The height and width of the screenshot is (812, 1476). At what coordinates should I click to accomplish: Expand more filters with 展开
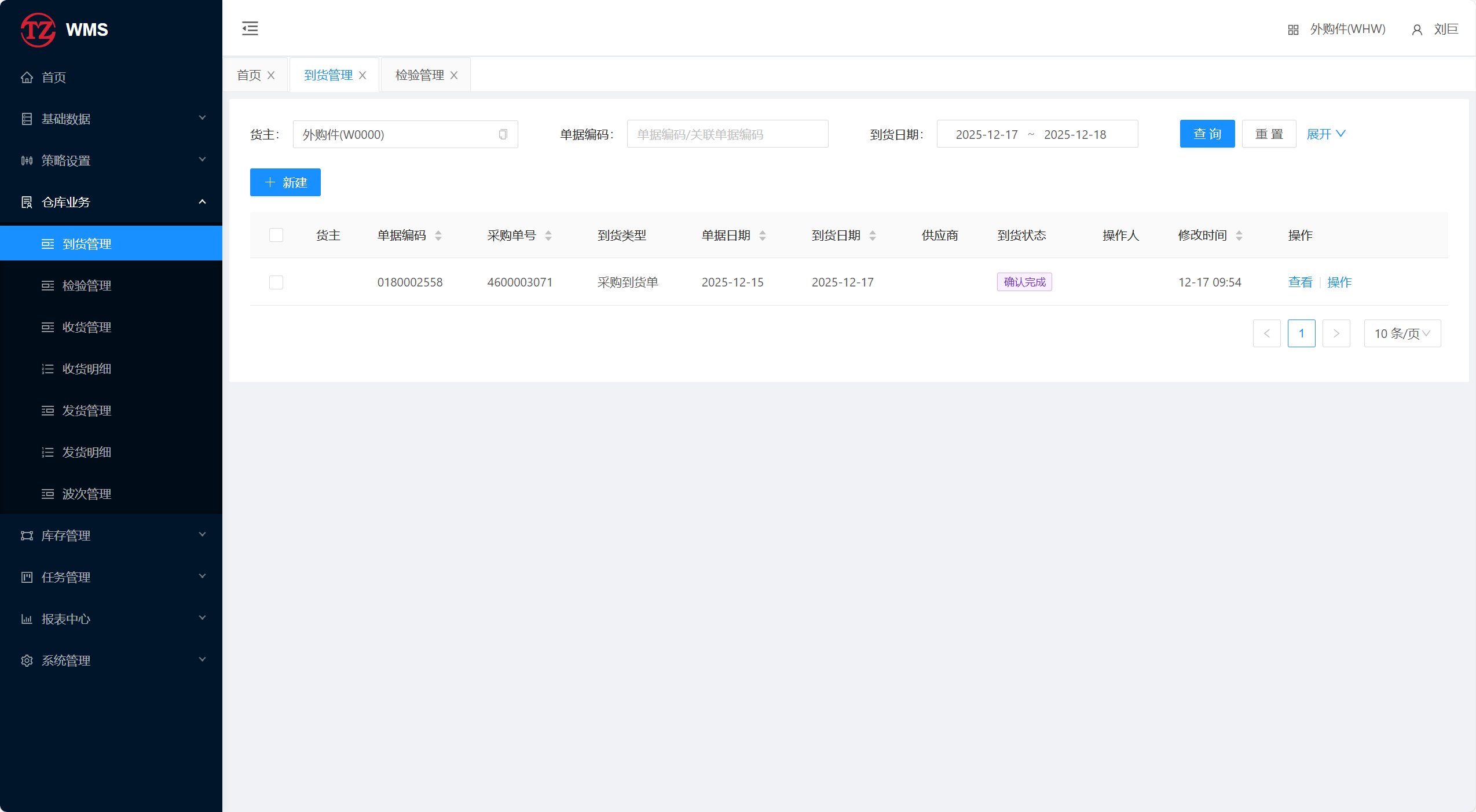[x=1326, y=134]
